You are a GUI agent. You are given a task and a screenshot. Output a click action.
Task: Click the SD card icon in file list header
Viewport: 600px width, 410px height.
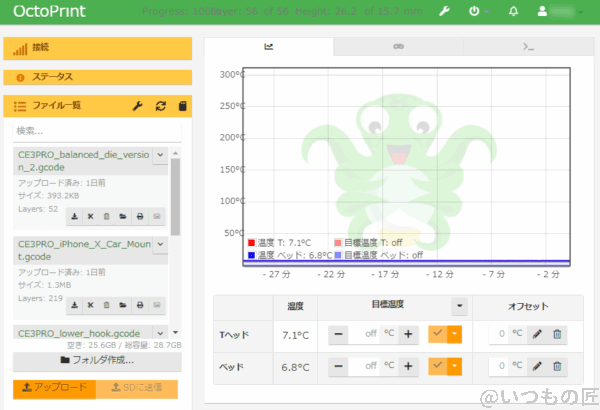182,106
